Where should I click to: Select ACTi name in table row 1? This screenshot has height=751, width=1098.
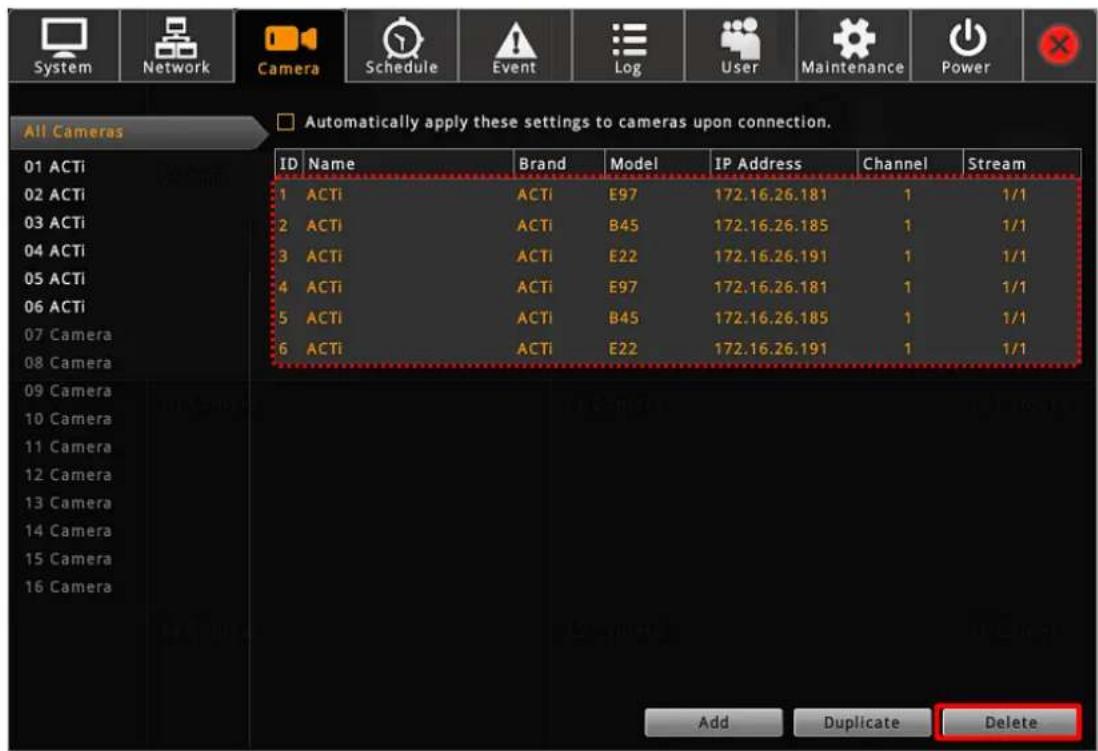[324, 195]
